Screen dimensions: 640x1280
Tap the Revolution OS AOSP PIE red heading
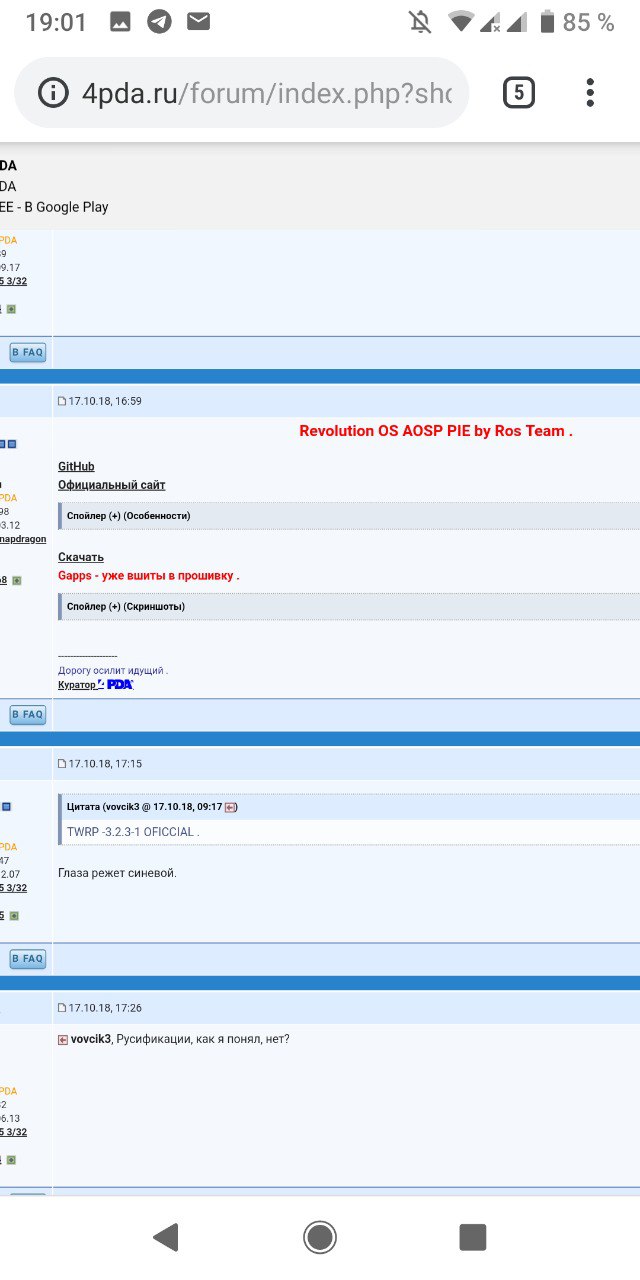pyautogui.click(x=436, y=431)
